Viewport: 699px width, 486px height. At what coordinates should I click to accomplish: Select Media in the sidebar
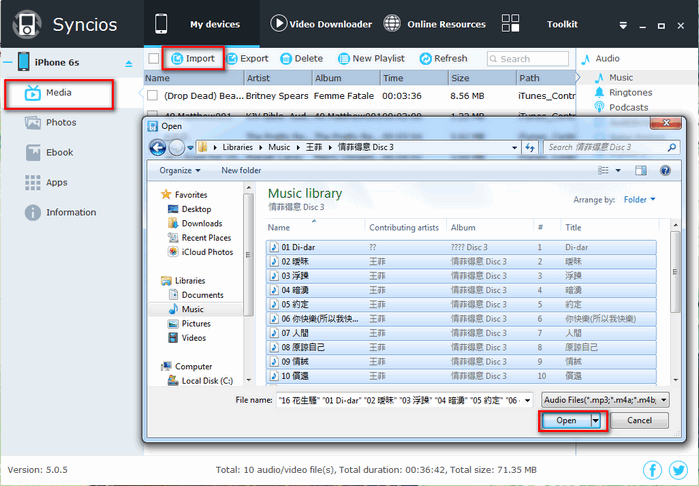(x=59, y=94)
